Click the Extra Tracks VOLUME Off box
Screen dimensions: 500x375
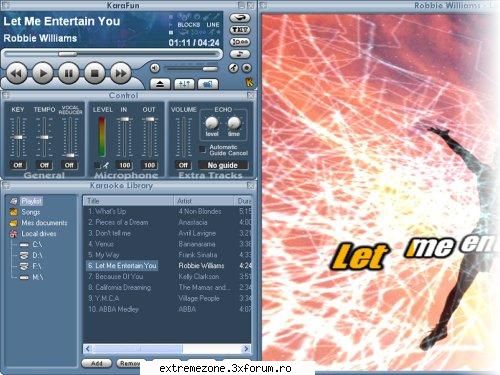tap(183, 165)
